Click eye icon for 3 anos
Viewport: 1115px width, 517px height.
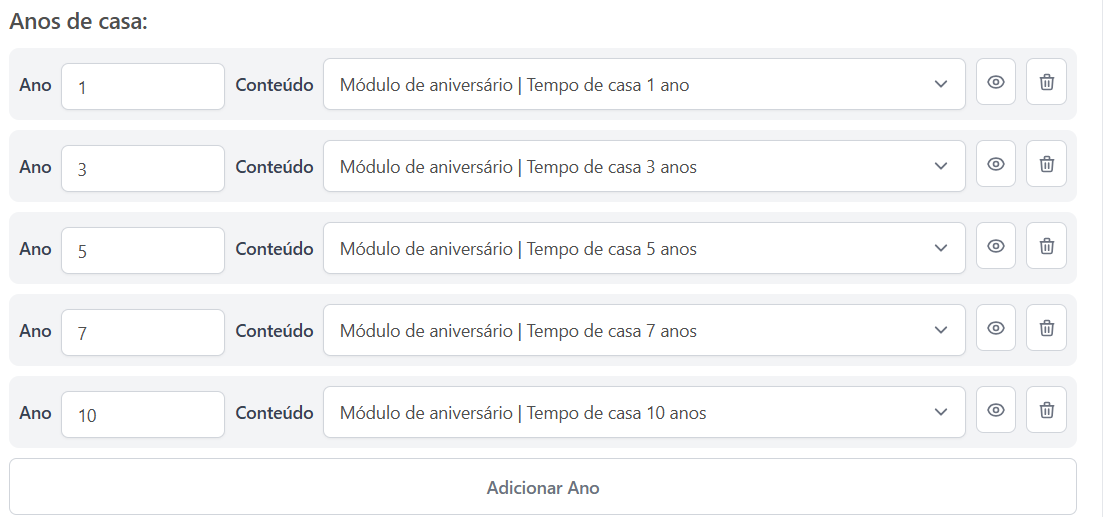click(995, 165)
